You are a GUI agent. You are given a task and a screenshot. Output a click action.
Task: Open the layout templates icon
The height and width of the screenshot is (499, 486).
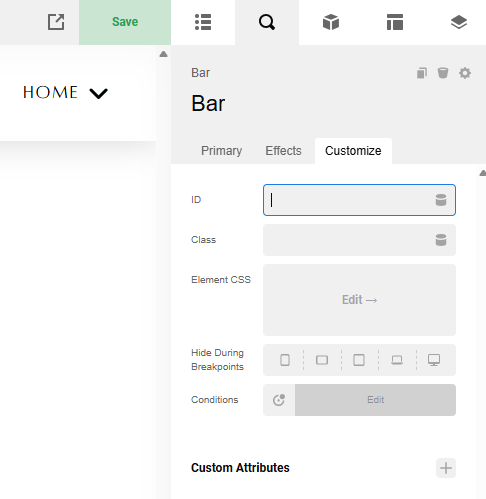pyautogui.click(x=395, y=22)
